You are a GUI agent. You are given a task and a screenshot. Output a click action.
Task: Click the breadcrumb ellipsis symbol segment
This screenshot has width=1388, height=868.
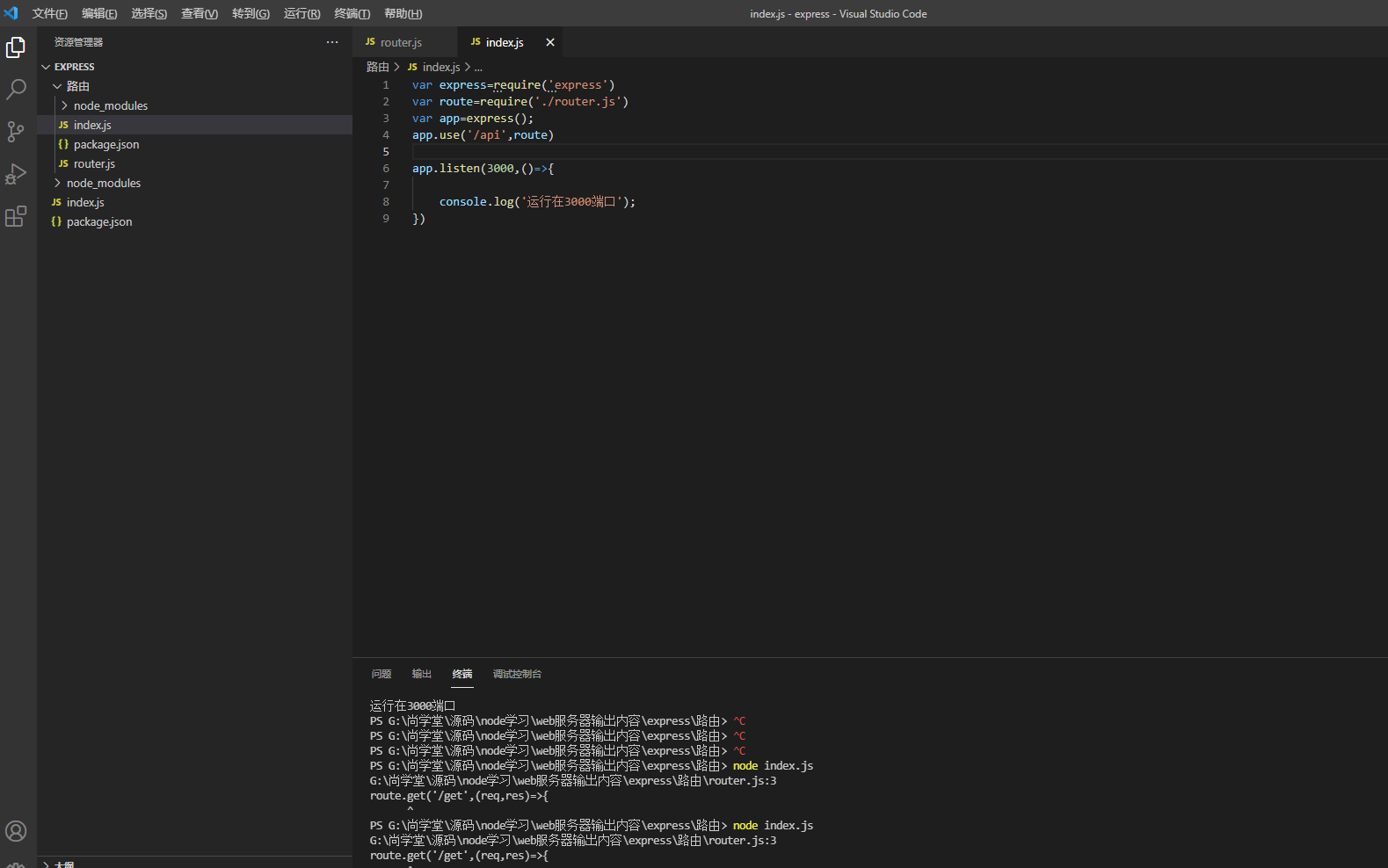point(478,67)
